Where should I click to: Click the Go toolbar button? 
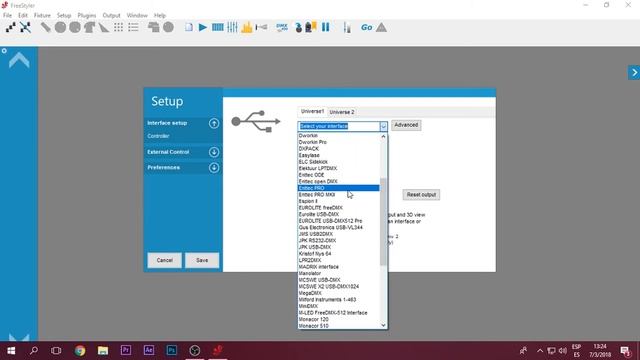point(366,27)
